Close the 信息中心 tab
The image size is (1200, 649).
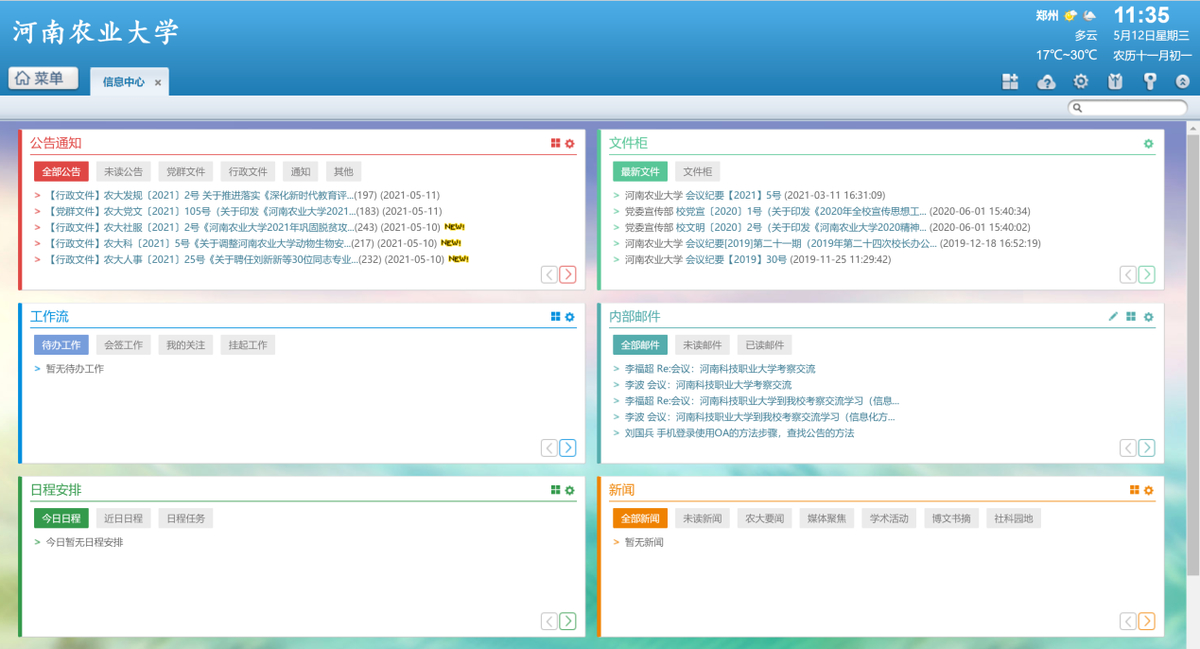point(158,83)
